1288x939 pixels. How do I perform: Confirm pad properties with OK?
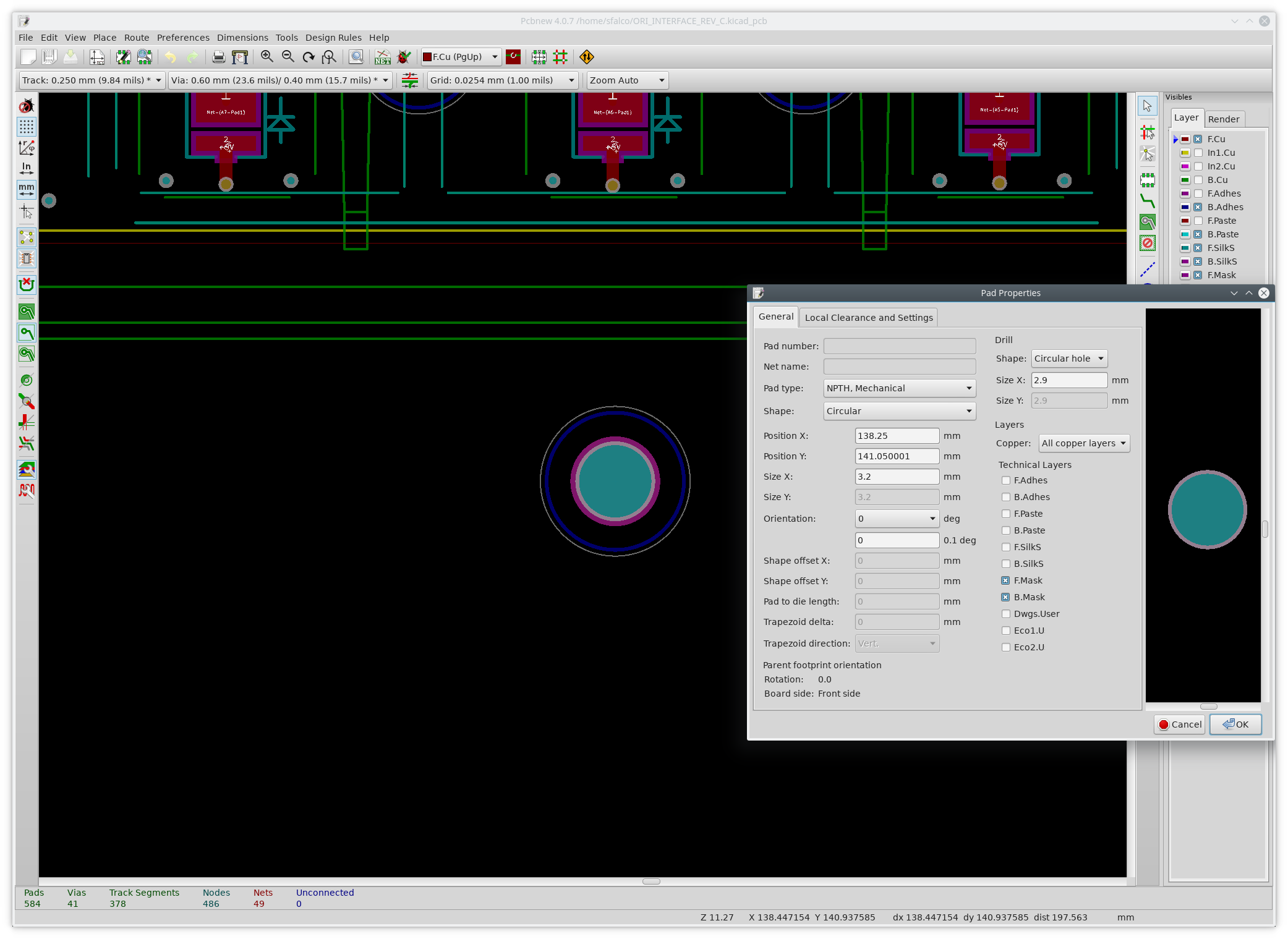(1235, 724)
